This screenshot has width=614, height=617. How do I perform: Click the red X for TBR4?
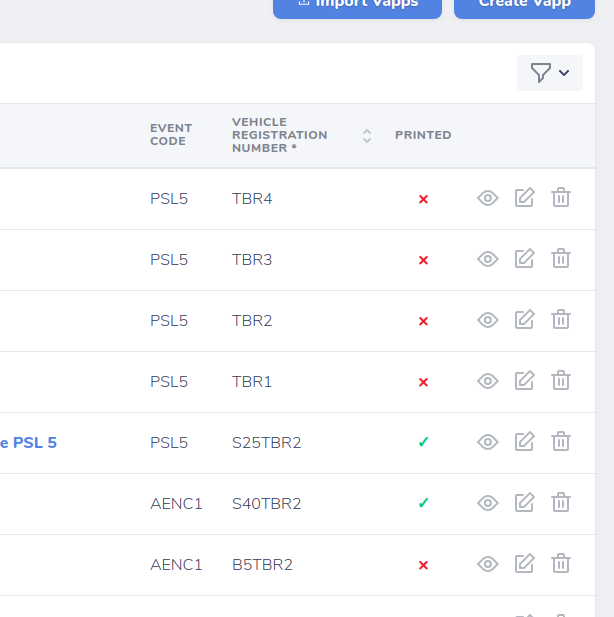click(x=423, y=199)
